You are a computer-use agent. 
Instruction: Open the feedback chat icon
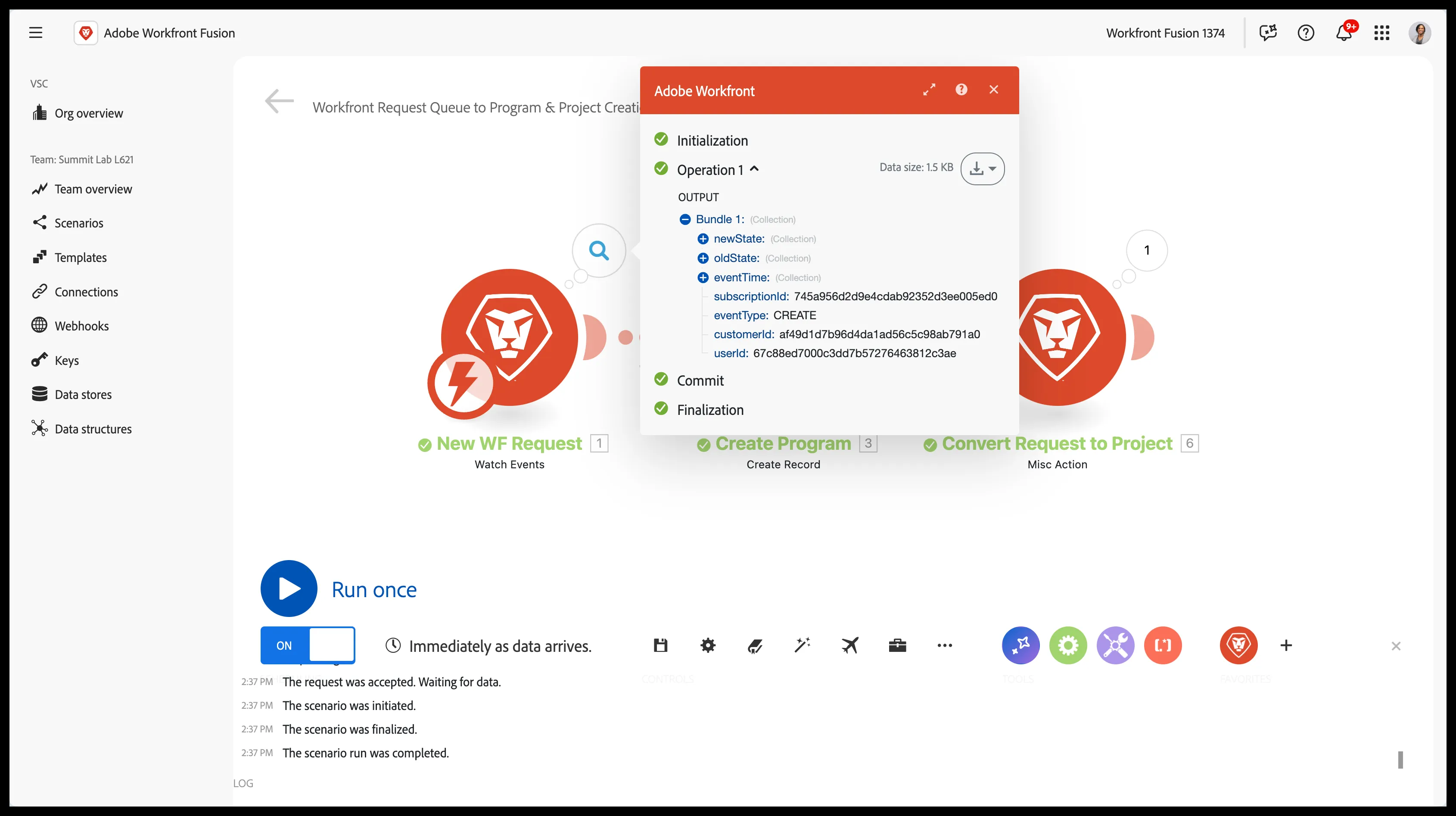pos(1268,33)
